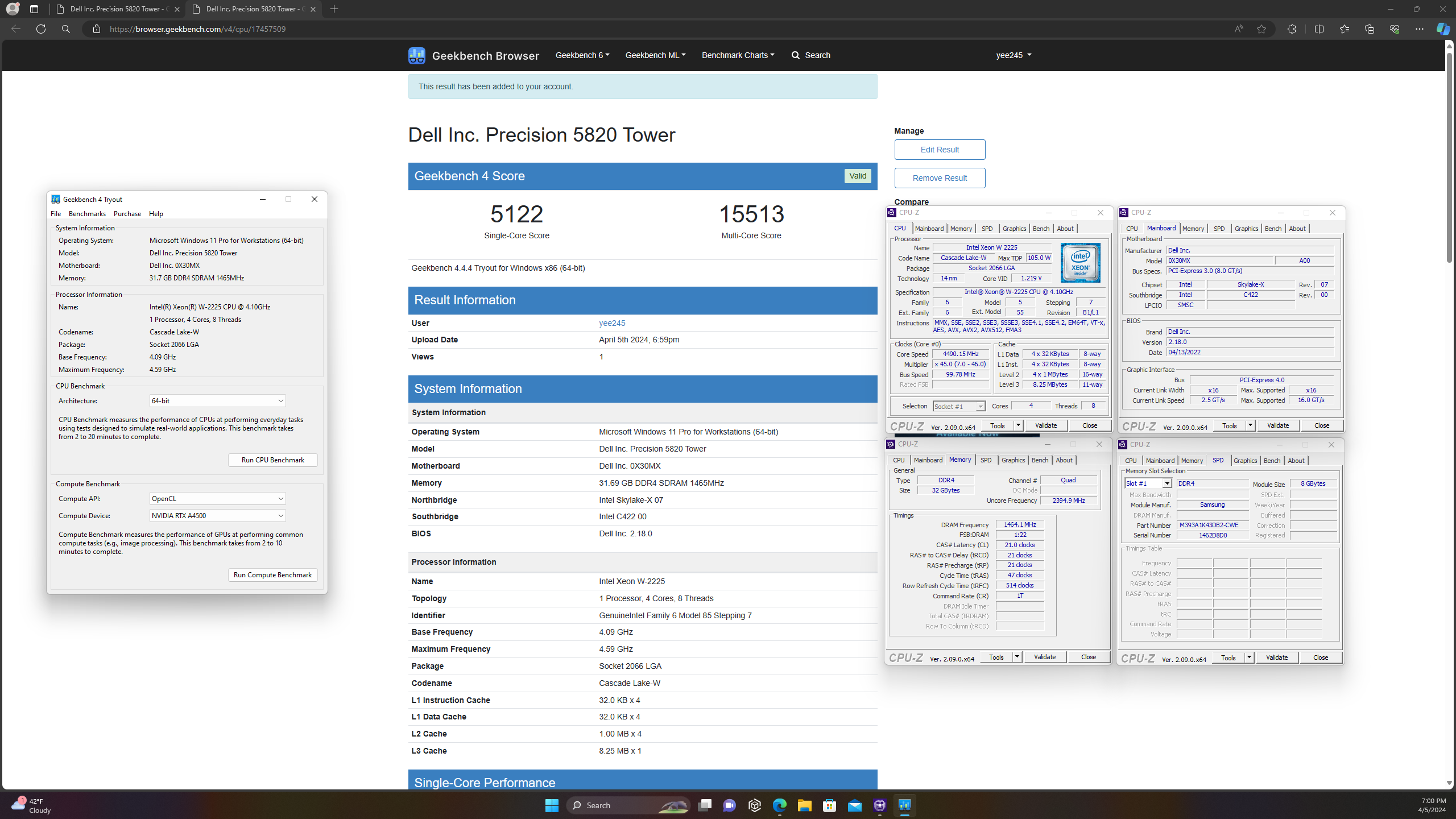Open Microsoft Edge from the taskbar
The width and height of the screenshot is (1456, 819).
click(x=779, y=805)
